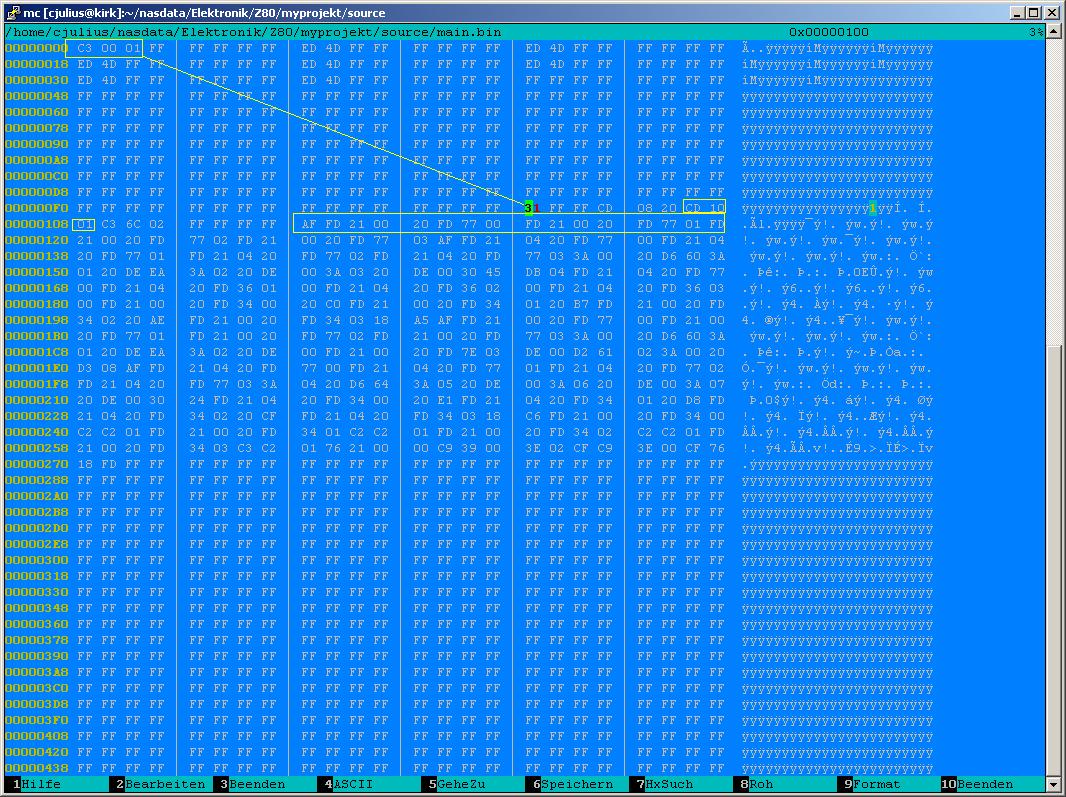Select 2Bearbeiten to edit the hex file
Viewport: 1066px width, 797px height.
[x=160, y=784]
